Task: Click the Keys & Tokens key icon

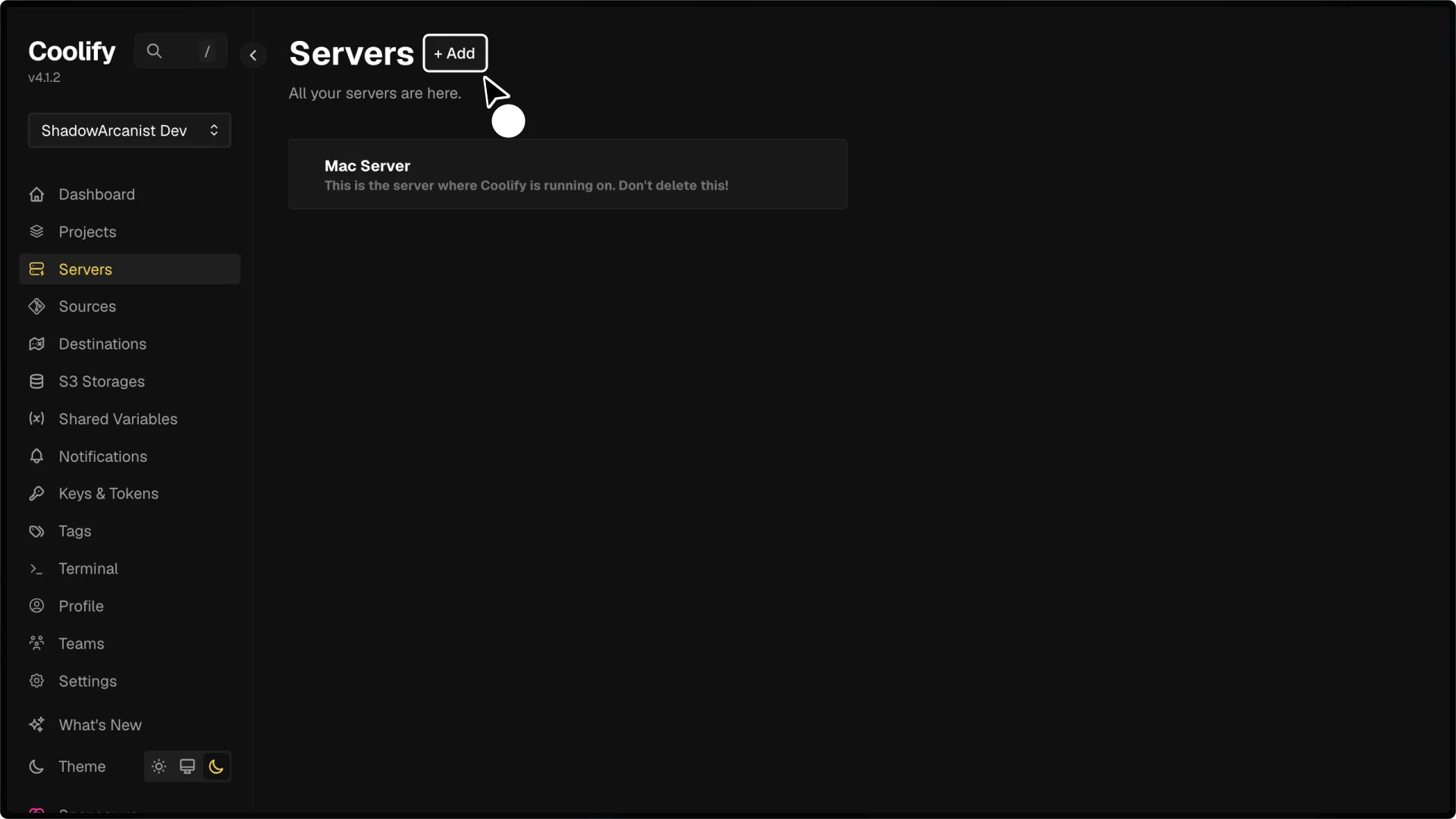Action: (36, 494)
